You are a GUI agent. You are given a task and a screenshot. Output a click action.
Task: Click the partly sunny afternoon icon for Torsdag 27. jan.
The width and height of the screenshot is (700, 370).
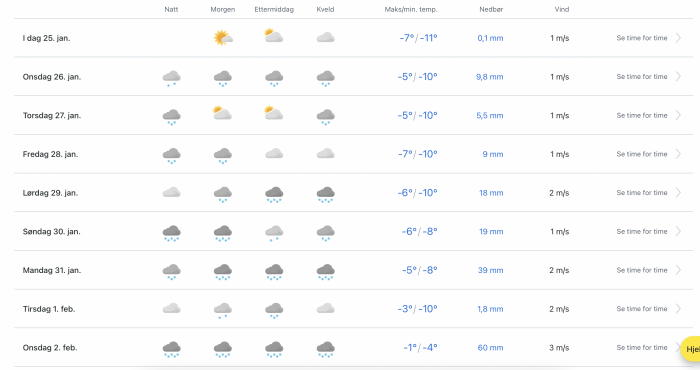(274, 113)
